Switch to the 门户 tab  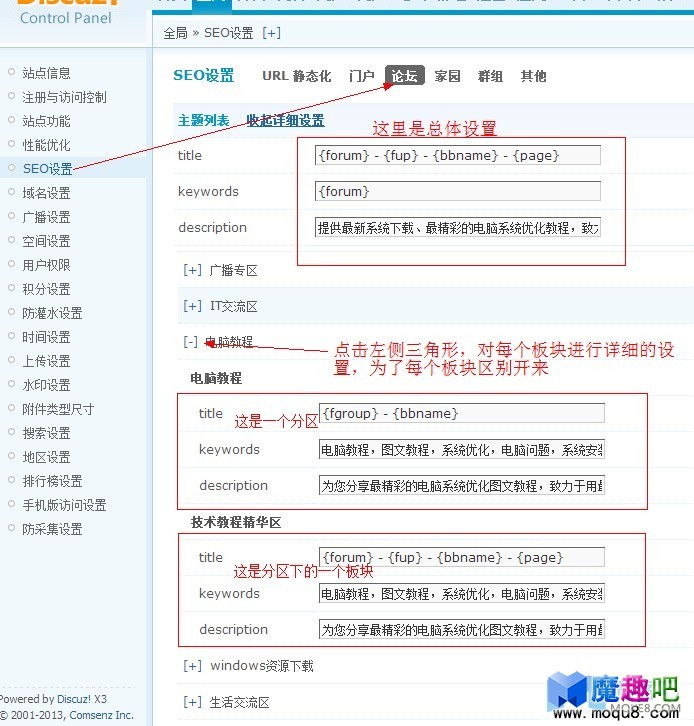tap(362, 76)
